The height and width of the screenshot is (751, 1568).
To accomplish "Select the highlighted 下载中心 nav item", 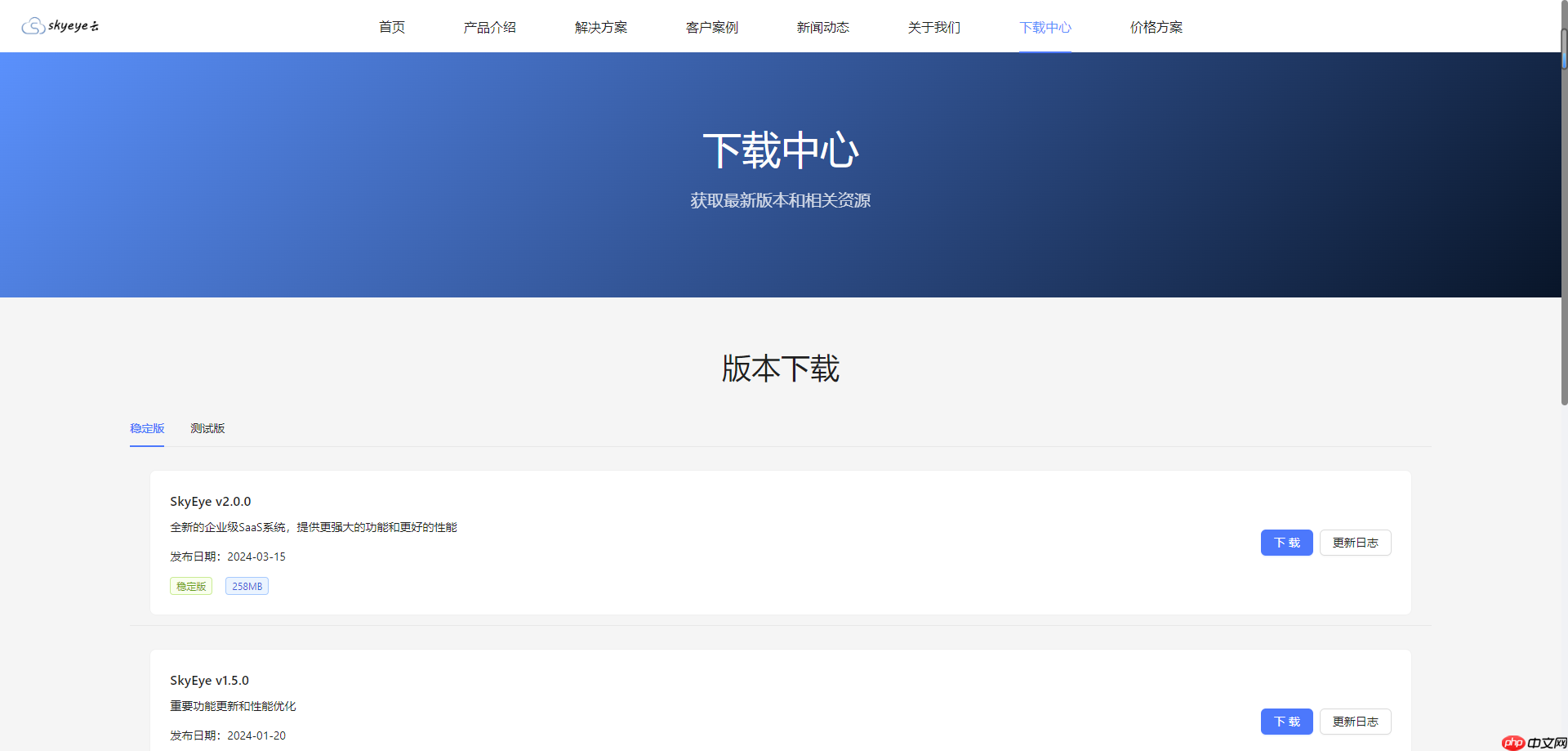I will pos(1045,27).
